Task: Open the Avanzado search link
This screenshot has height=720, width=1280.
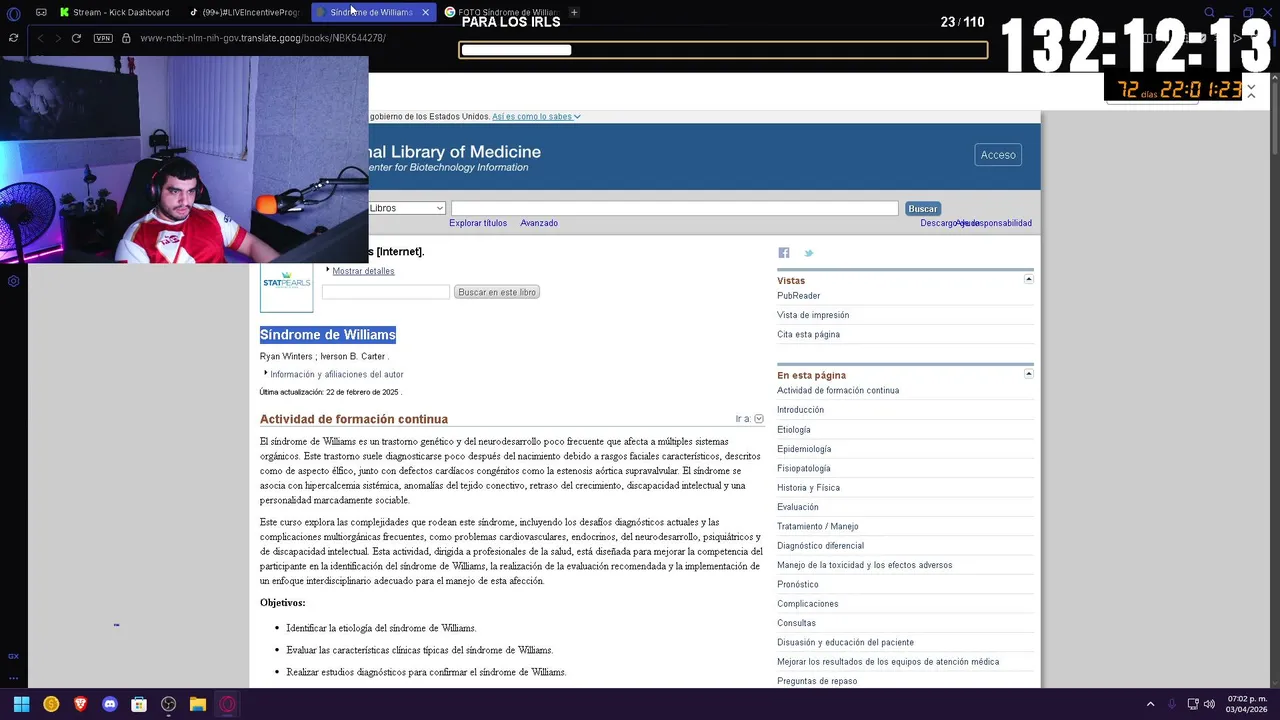Action: pyautogui.click(x=539, y=223)
